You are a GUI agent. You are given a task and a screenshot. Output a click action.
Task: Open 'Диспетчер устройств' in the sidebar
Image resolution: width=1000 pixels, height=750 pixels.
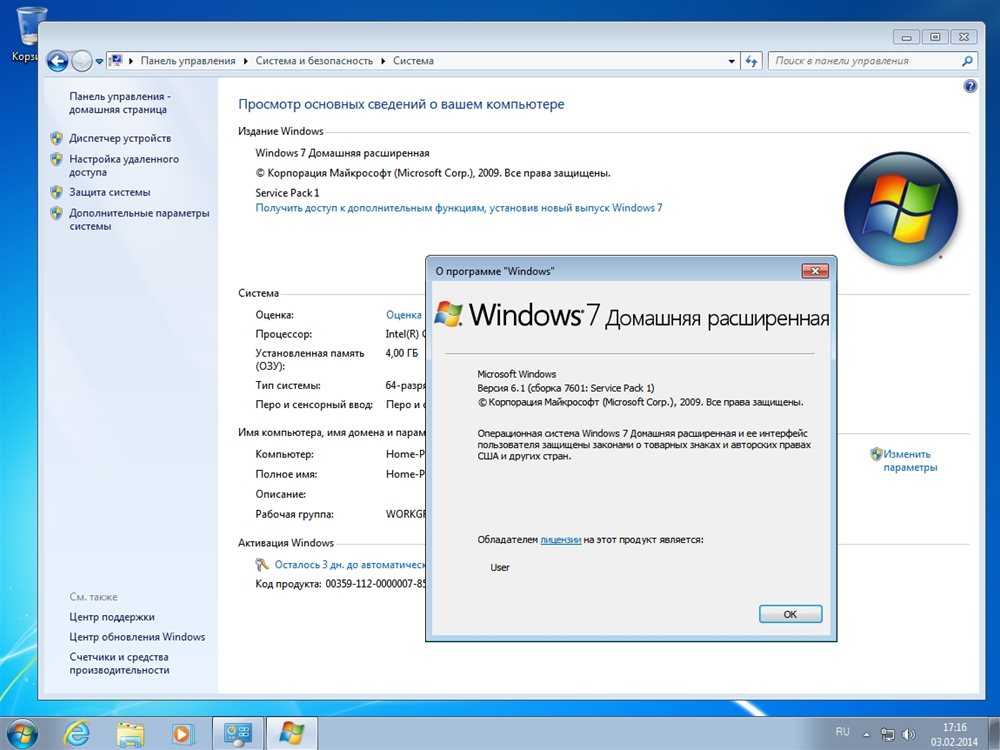click(x=120, y=138)
